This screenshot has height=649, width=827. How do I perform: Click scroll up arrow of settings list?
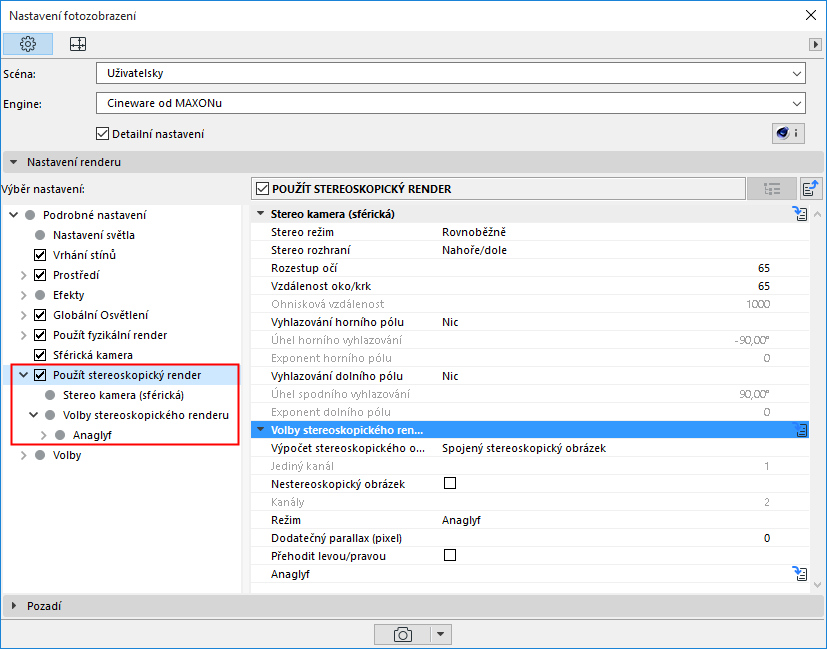coord(818,215)
